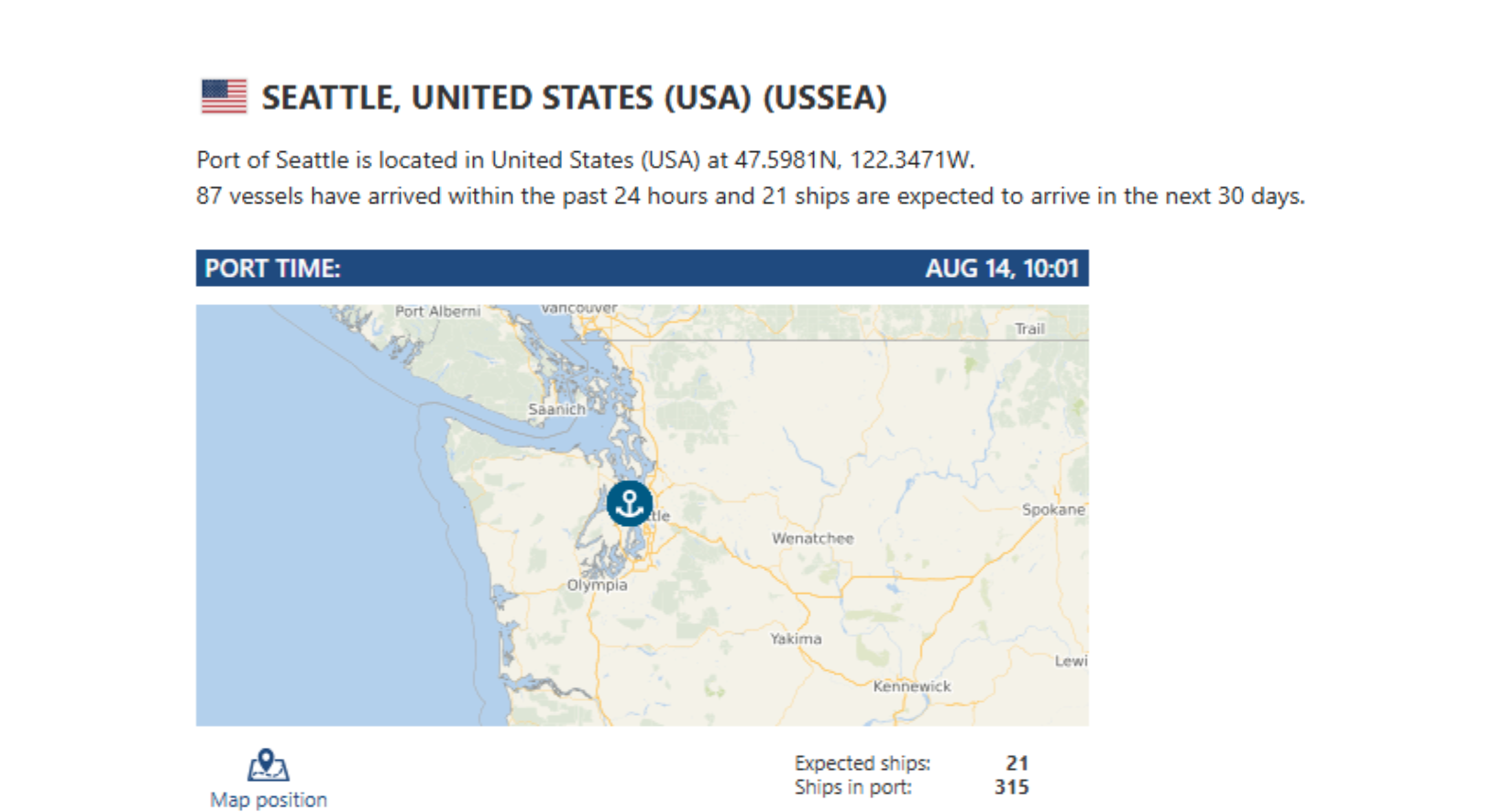
Task: Click the anchor port marker on map
Action: (x=630, y=503)
